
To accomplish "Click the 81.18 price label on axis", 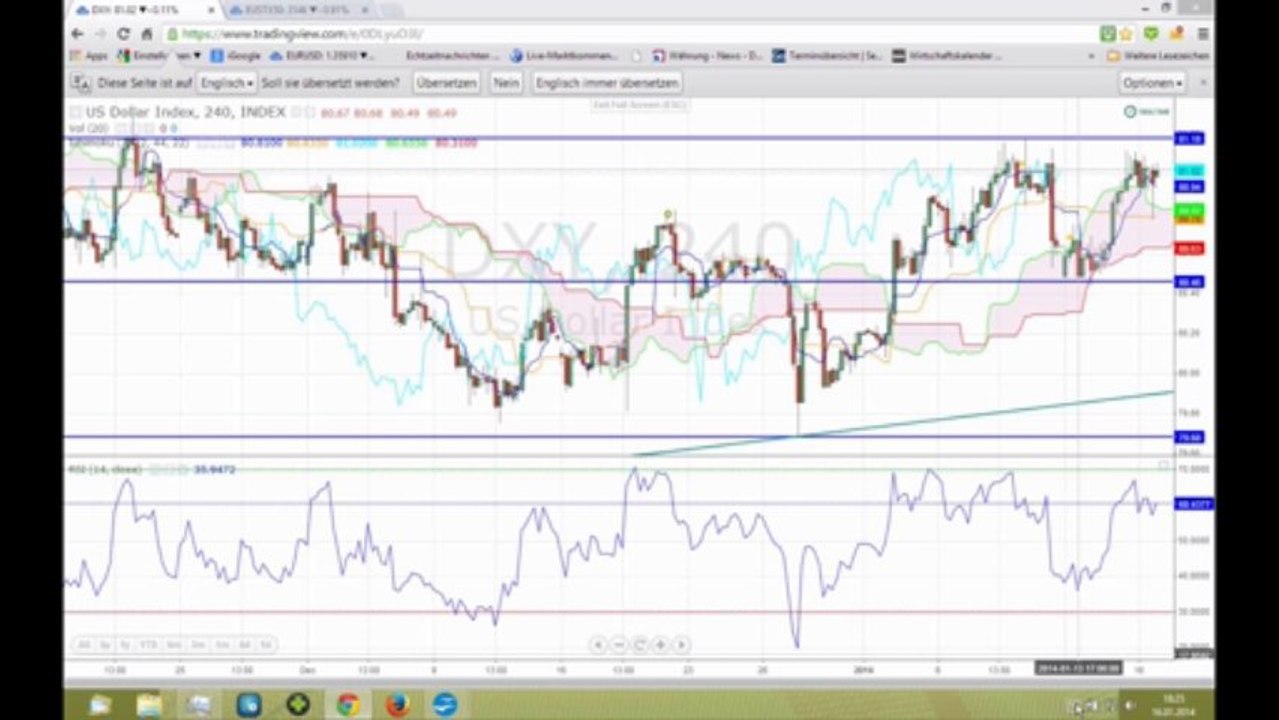I will (1189, 138).
